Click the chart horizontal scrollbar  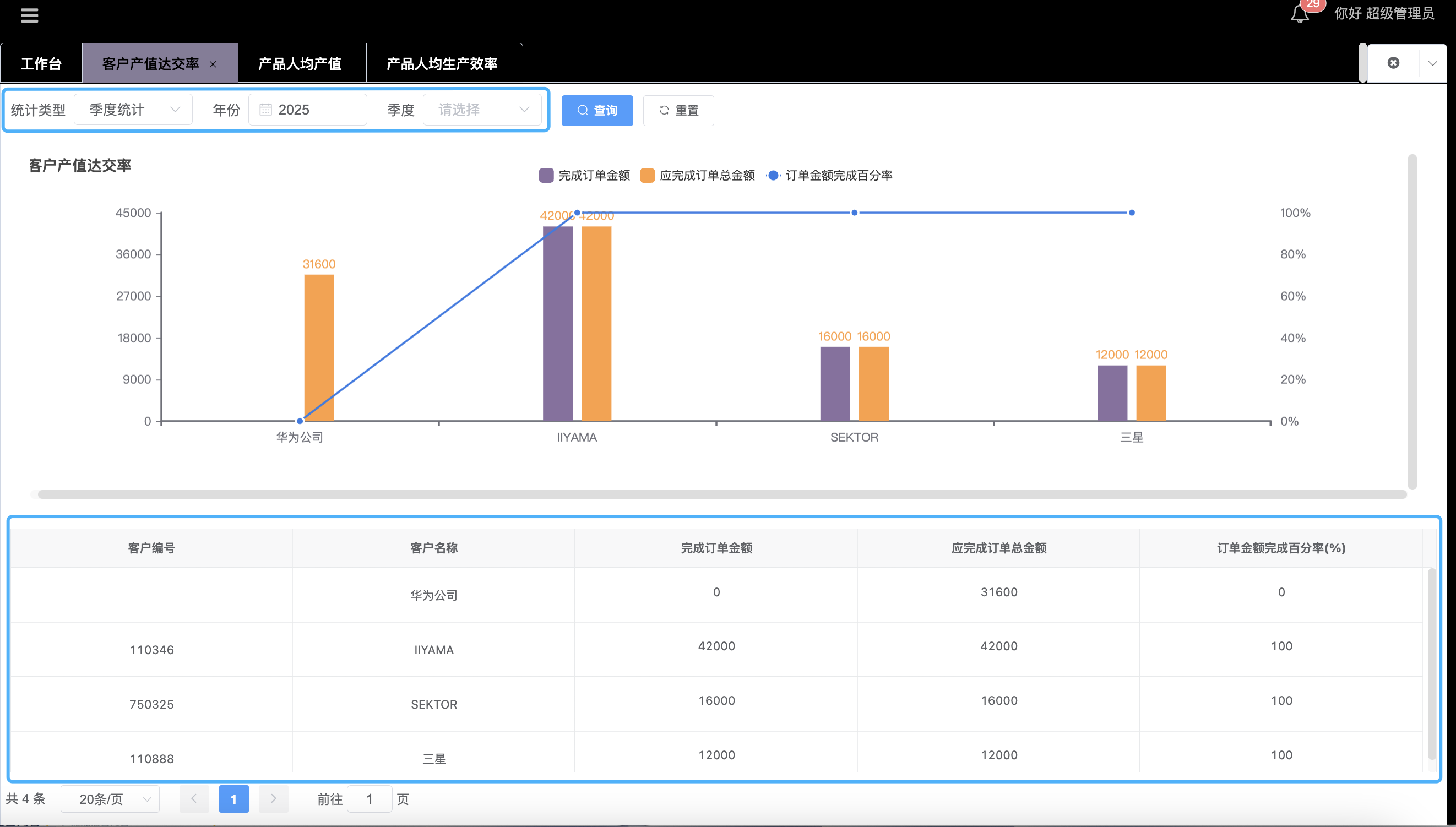pyautogui.click(x=721, y=494)
